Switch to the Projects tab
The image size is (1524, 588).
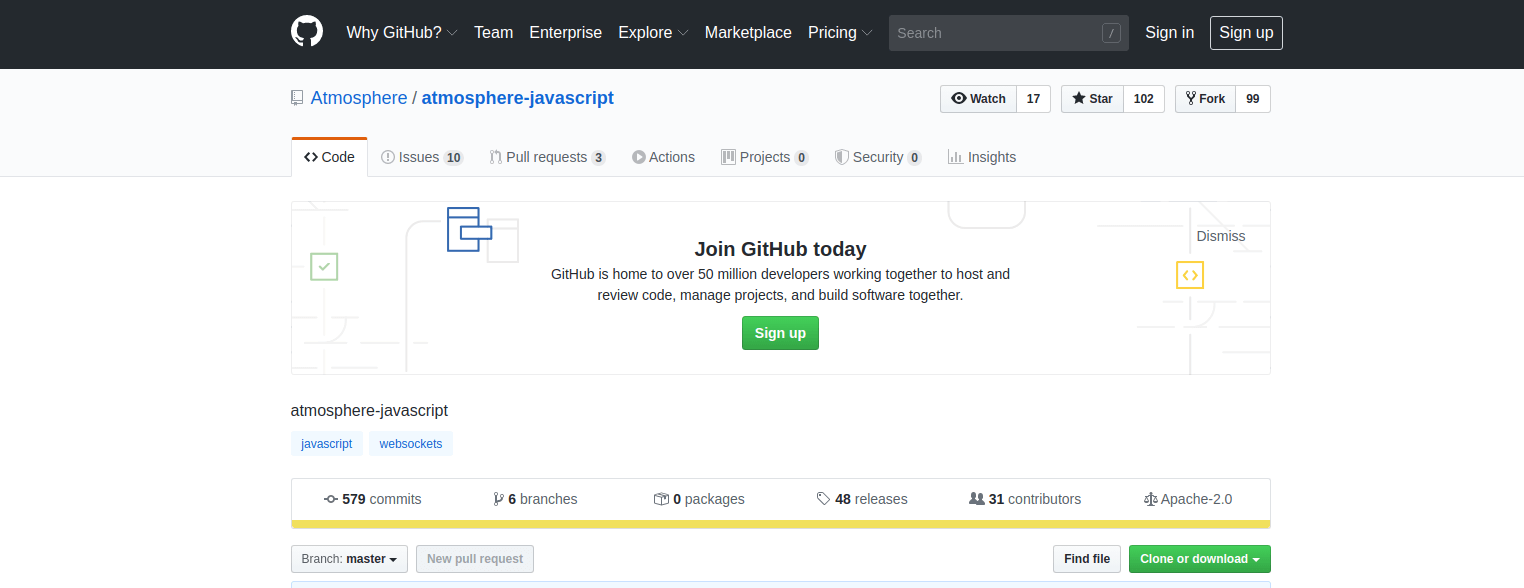coord(764,157)
